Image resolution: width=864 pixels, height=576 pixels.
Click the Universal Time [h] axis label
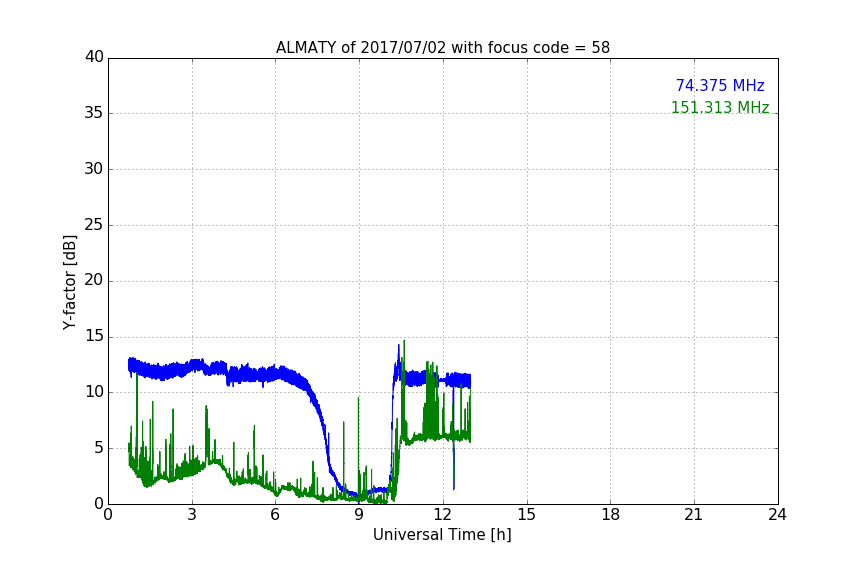442,535
